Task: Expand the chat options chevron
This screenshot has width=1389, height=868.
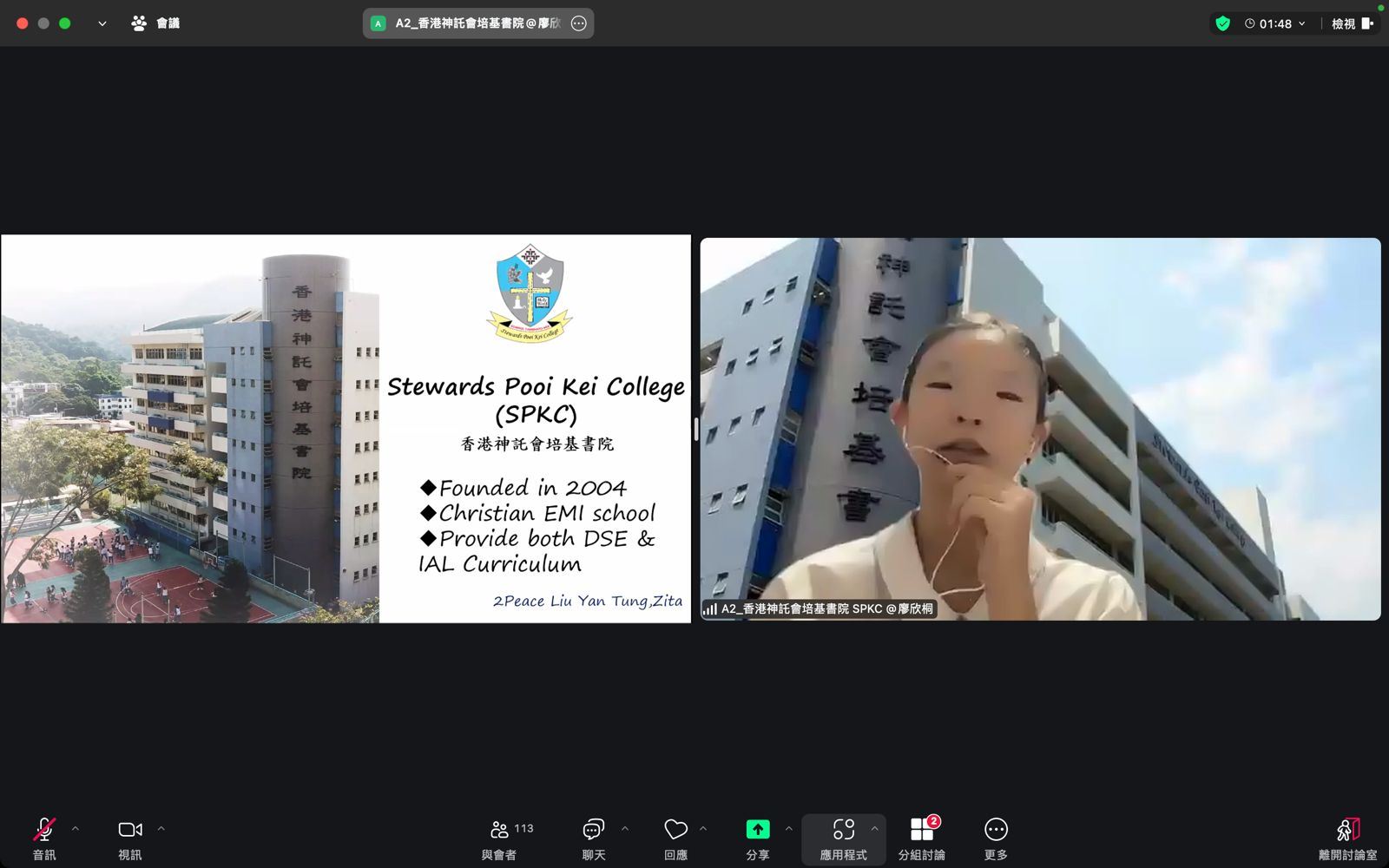Action: 625,829
